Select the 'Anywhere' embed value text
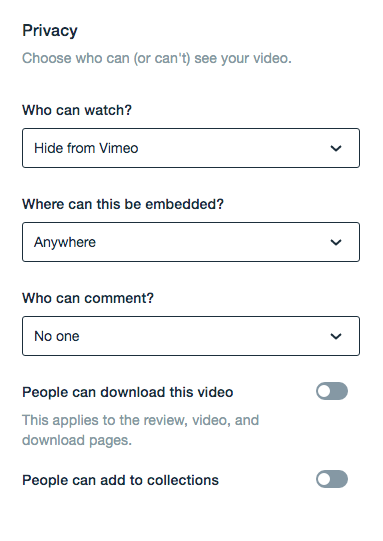This screenshot has width=383, height=541. pyautogui.click(x=65, y=243)
